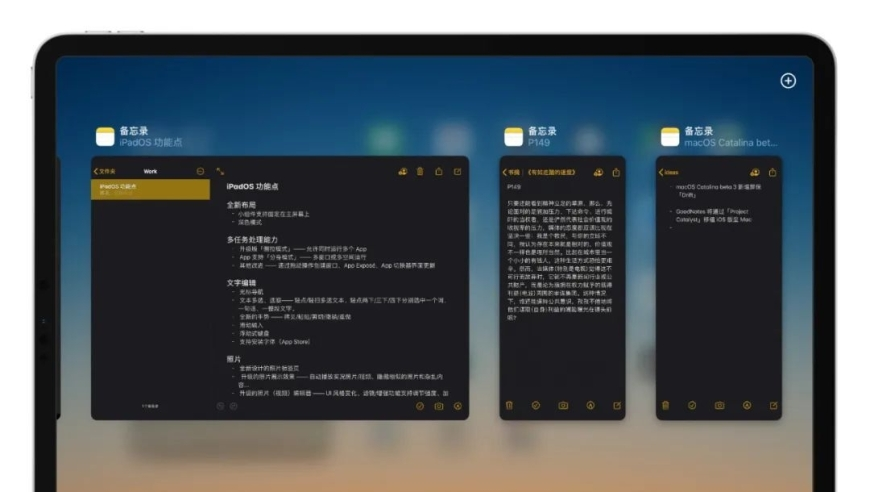Image resolution: width=870 pixels, height=492 pixels.
Task: Tap add-people icon in macOS Catalina window
Action: pyautogui.click(x=755, y=173)
